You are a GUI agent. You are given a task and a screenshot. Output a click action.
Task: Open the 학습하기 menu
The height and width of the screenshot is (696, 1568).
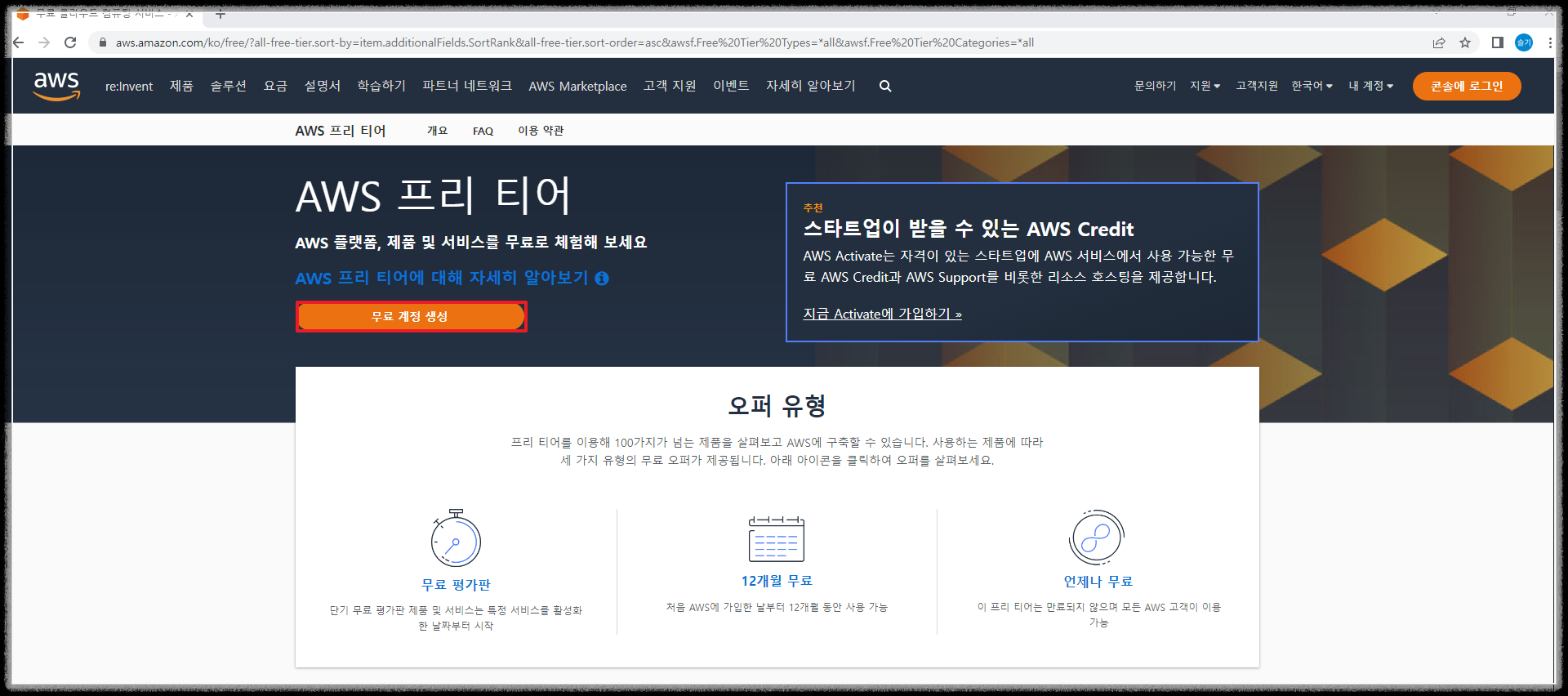pos(381,86)
